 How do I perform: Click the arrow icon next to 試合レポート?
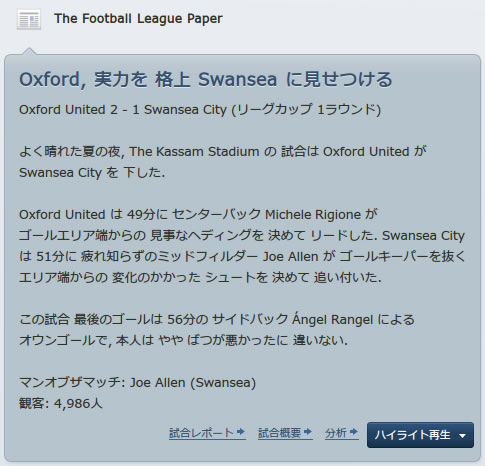[x=241, y=432]
